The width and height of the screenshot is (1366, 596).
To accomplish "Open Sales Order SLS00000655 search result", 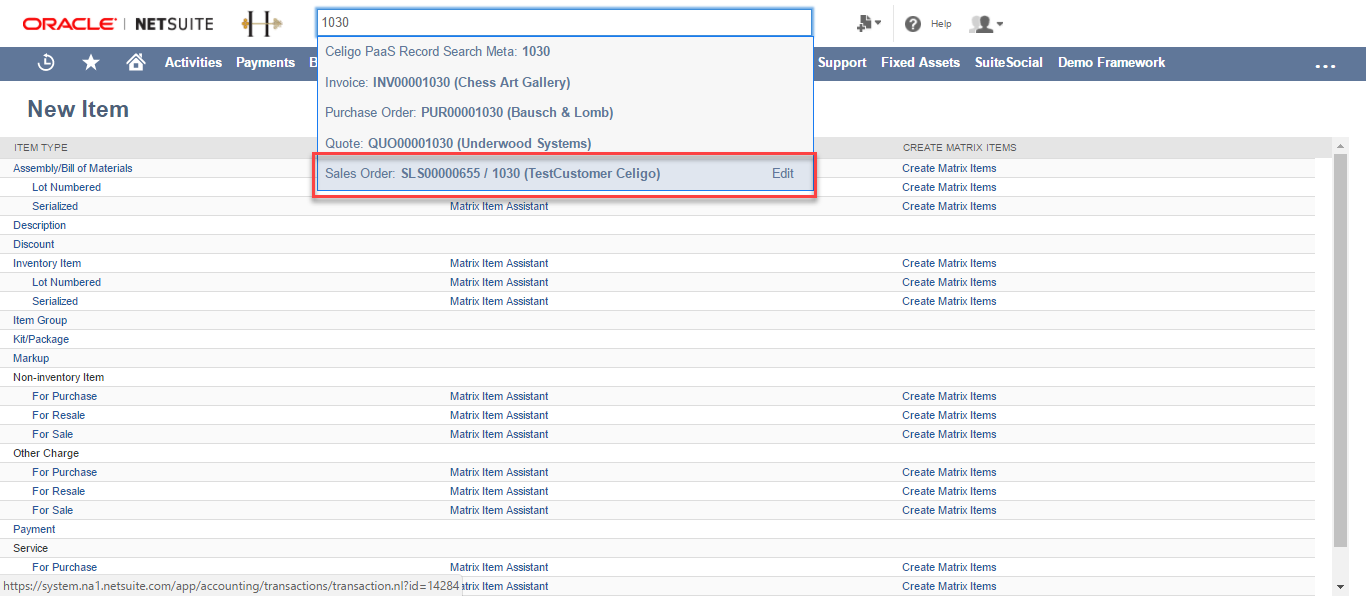I will tap(565, 174).
